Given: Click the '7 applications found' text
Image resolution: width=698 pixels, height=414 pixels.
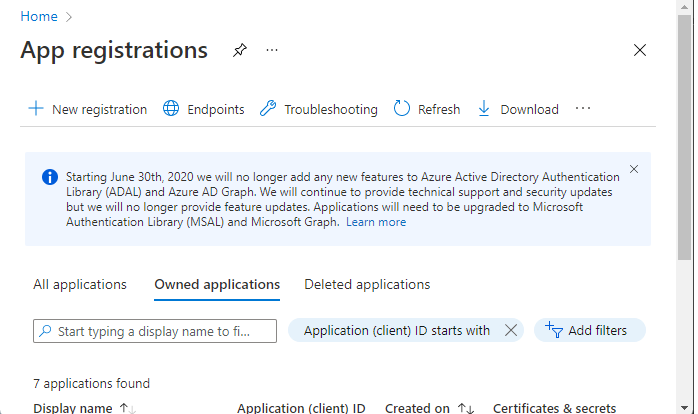Looking at the screenshot, I should point(92,384).
